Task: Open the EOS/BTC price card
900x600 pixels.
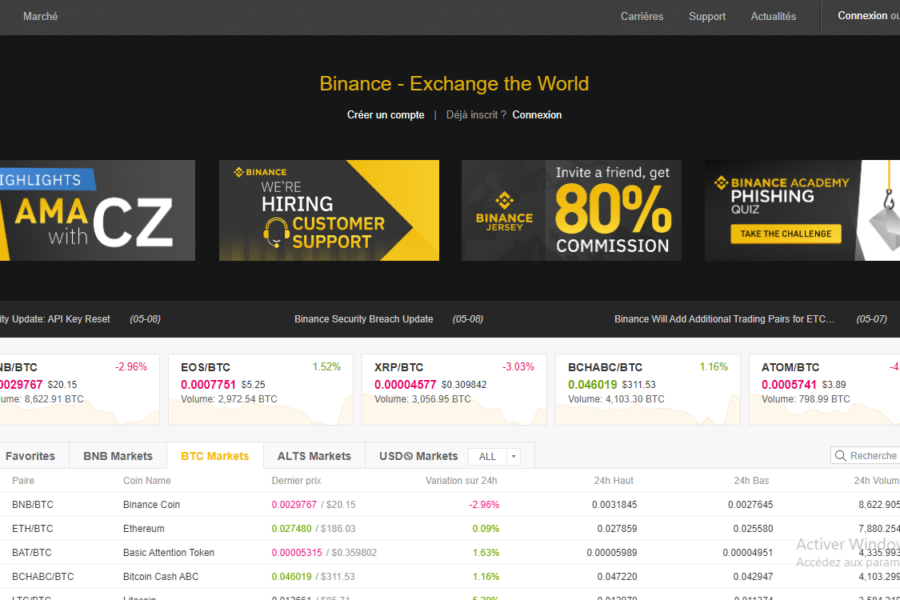Action: (x=261, y=389)
